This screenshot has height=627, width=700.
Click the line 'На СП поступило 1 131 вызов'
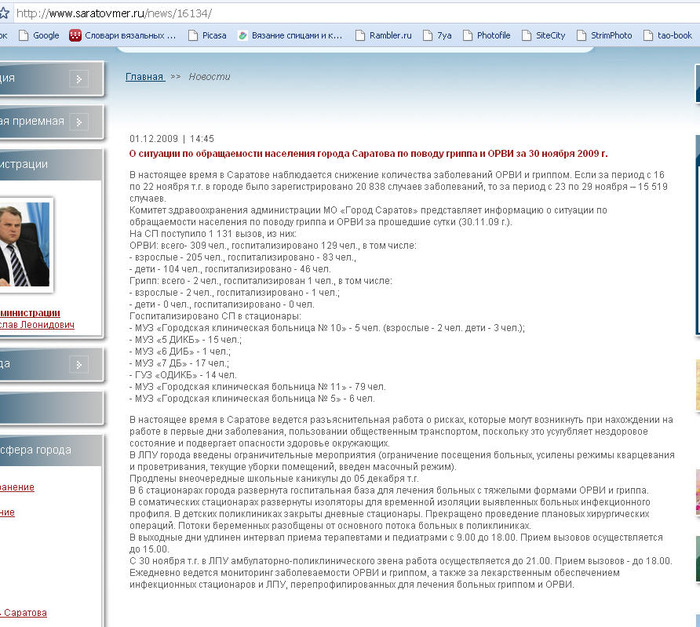213,234
